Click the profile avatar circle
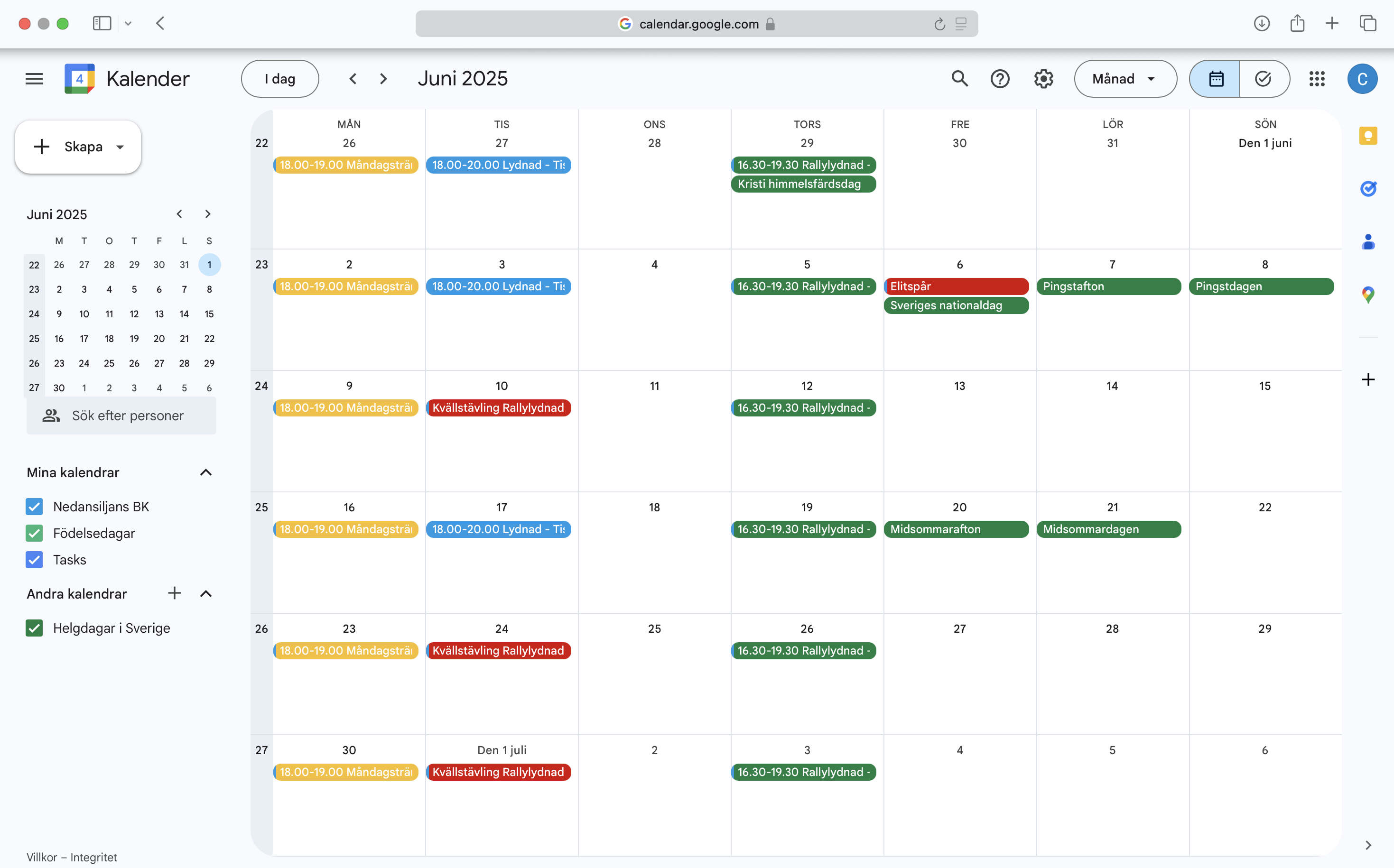 pyautogui.click(x=1362, y=79)
